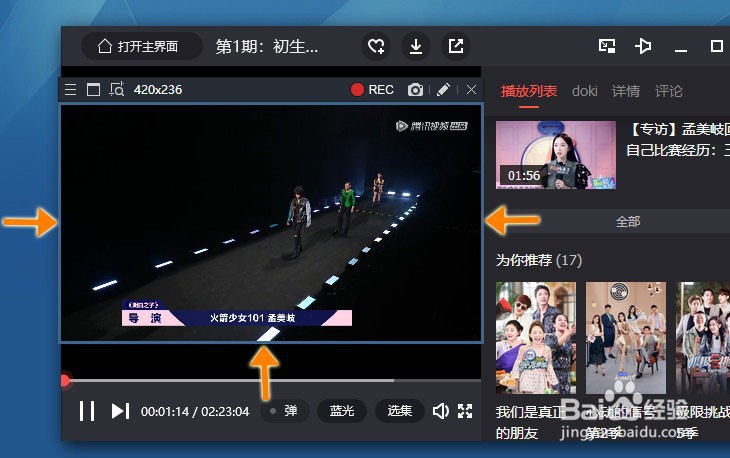Image resolution: width=730 pixels, height=458 pixels.
Task: Click the video progress bar track
Action: point(271,380)
